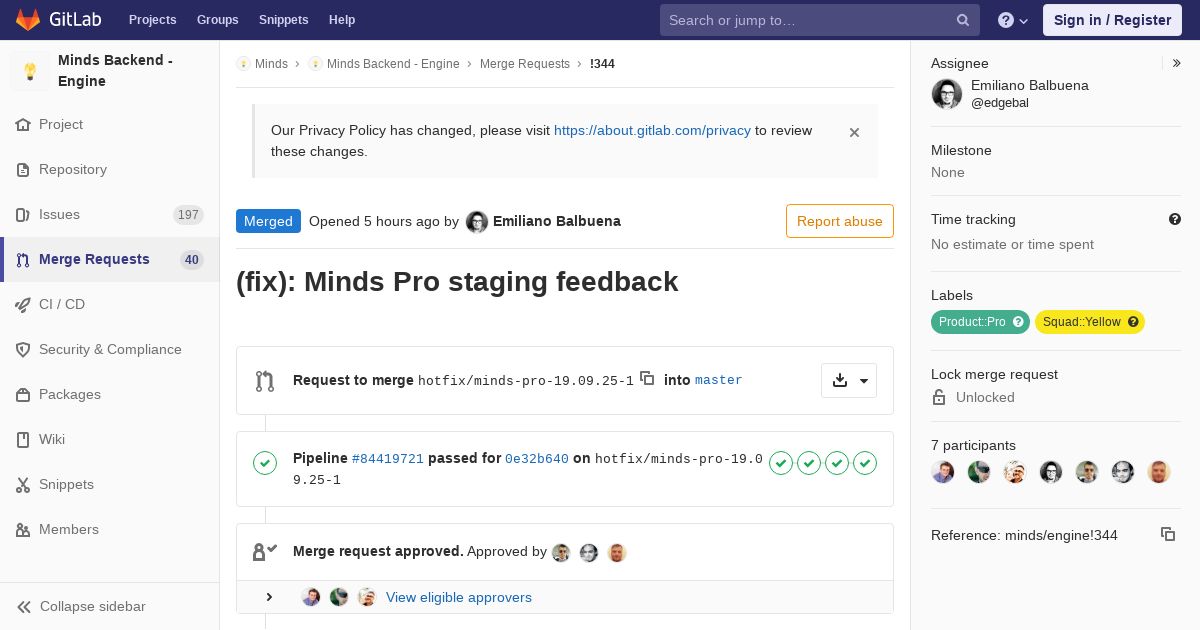Copy the reference minds/engine!344
This screenshot has width=1200, height=630.
tap(1168, 534)
